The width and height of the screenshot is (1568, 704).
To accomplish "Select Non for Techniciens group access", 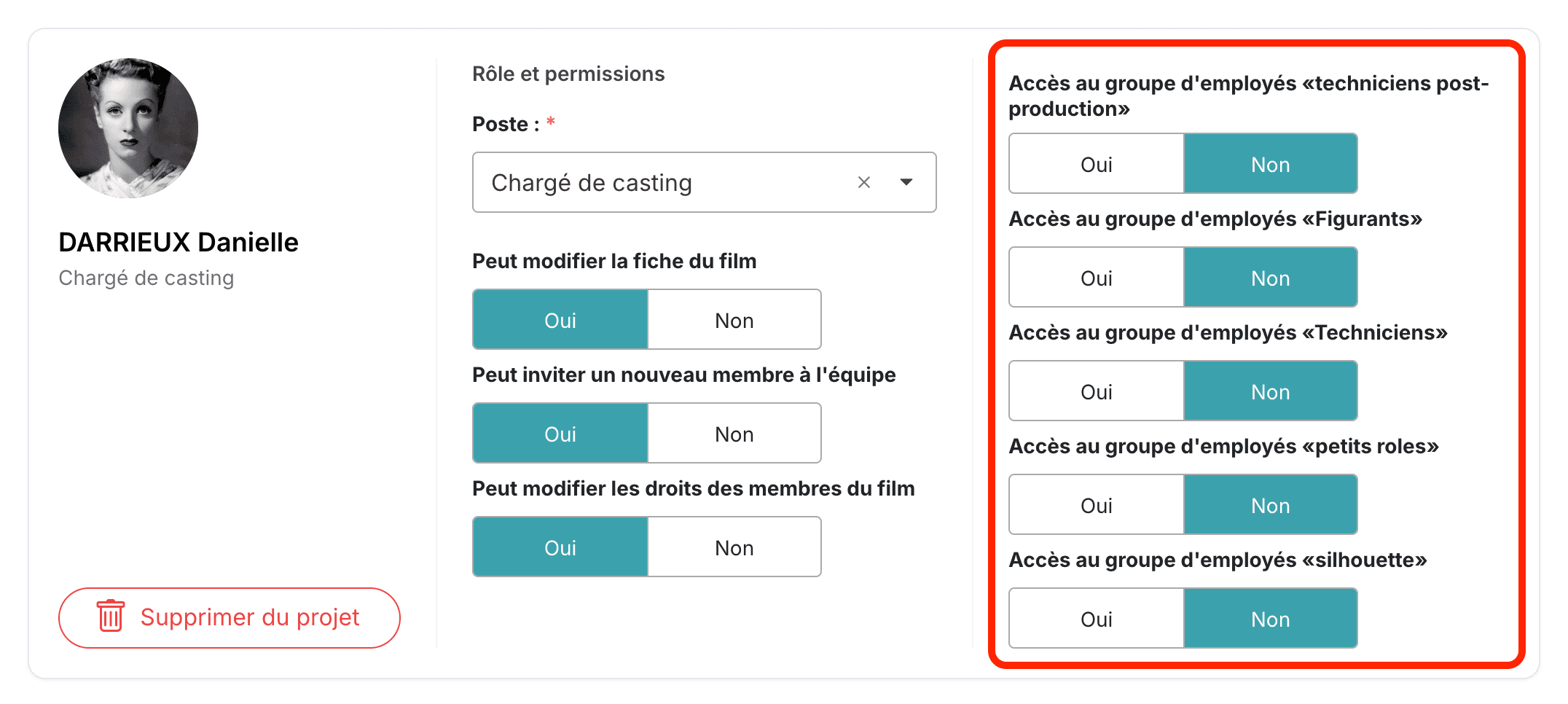I will (x=1270, y=391).
